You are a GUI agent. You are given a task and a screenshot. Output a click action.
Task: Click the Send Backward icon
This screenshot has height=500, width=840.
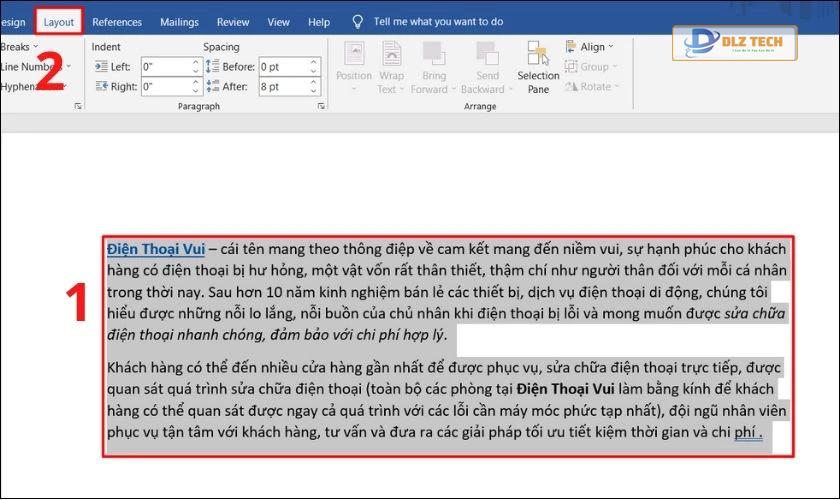pos(487,54)
